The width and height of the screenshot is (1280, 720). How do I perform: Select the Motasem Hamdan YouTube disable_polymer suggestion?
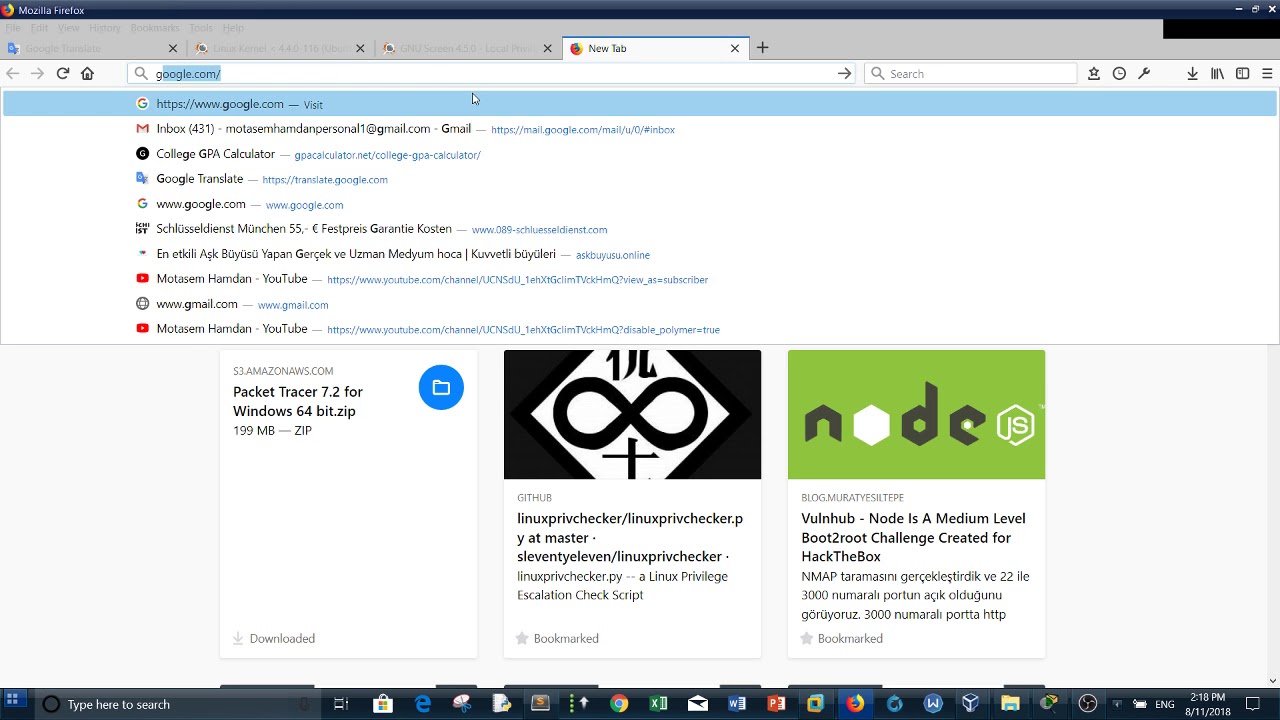click(640, 329)
